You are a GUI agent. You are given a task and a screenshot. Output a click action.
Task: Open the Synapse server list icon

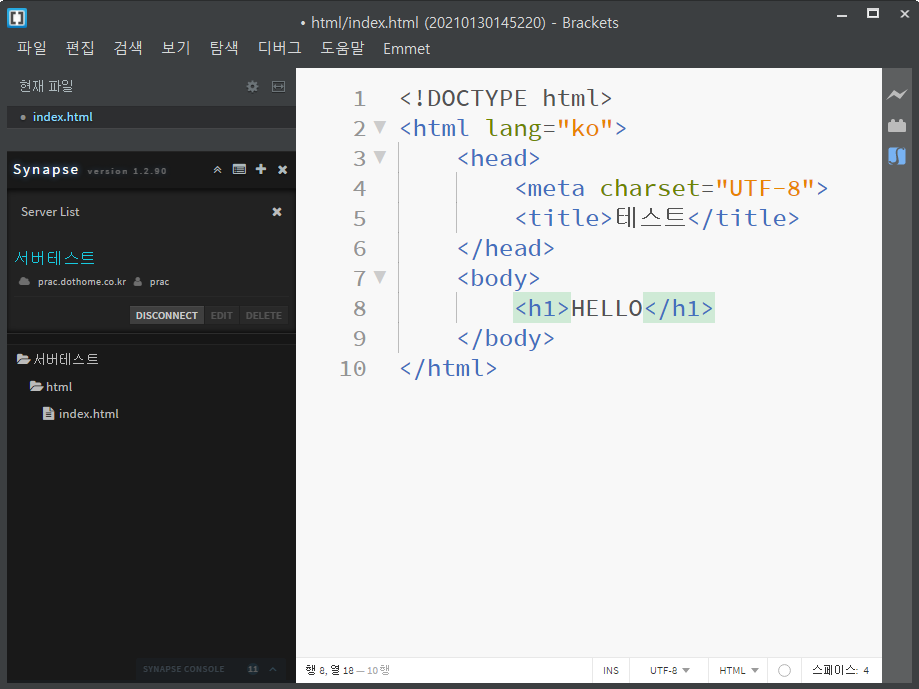(x=239, y=169)
